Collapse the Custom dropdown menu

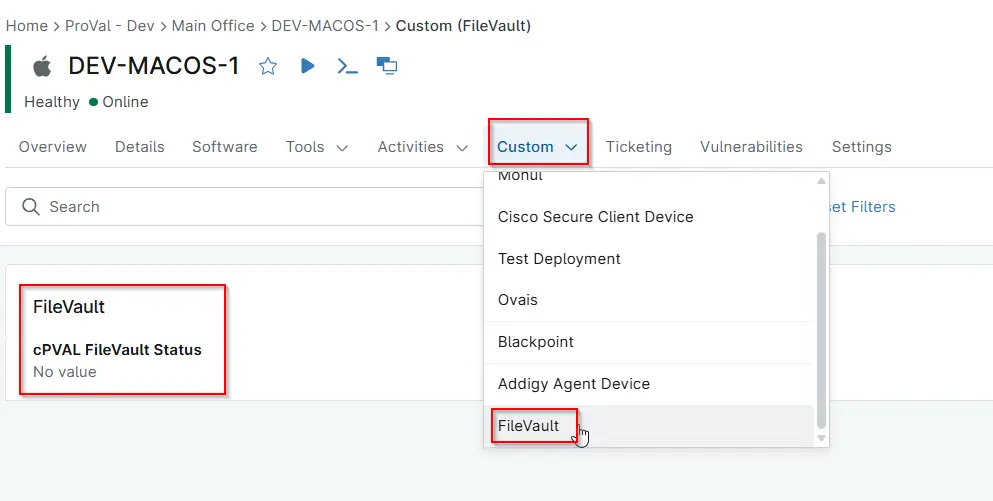click(537, 147)
